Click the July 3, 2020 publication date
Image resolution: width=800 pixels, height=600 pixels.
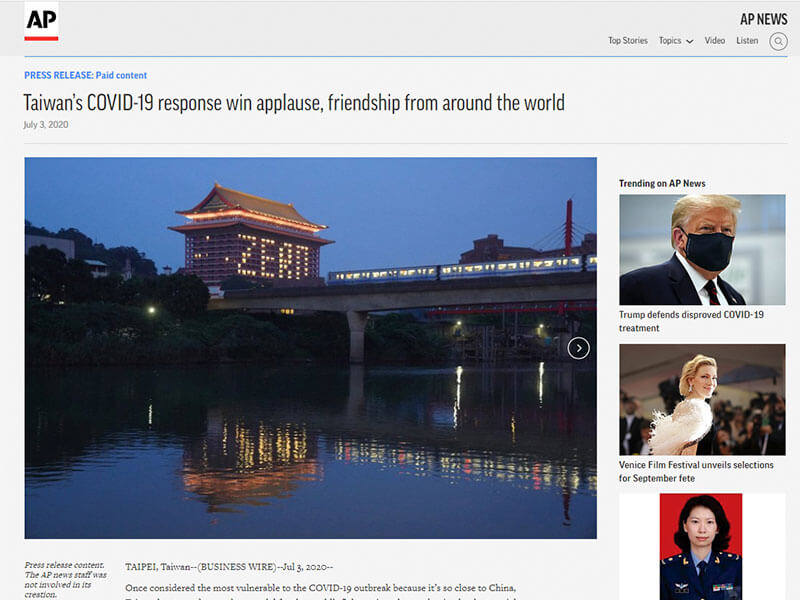[46, 125]
